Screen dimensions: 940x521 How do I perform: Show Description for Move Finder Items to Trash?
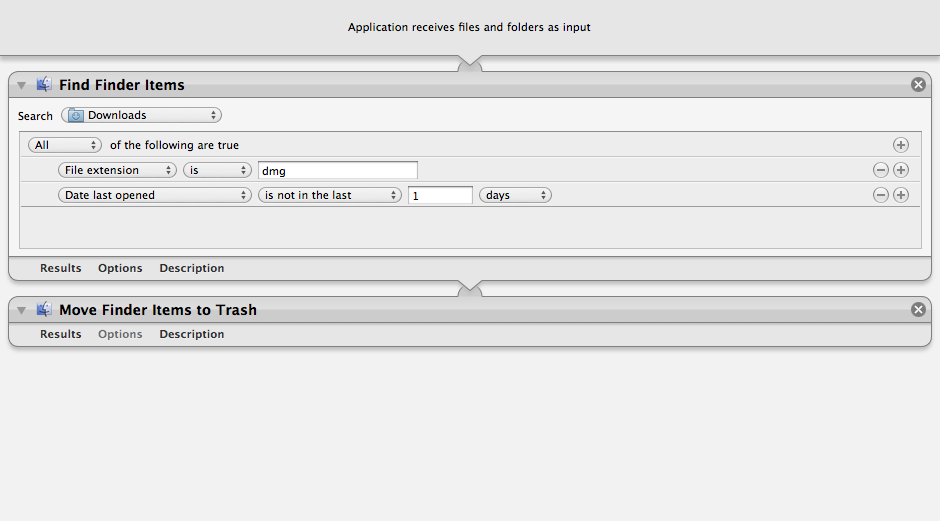point(192,335)
